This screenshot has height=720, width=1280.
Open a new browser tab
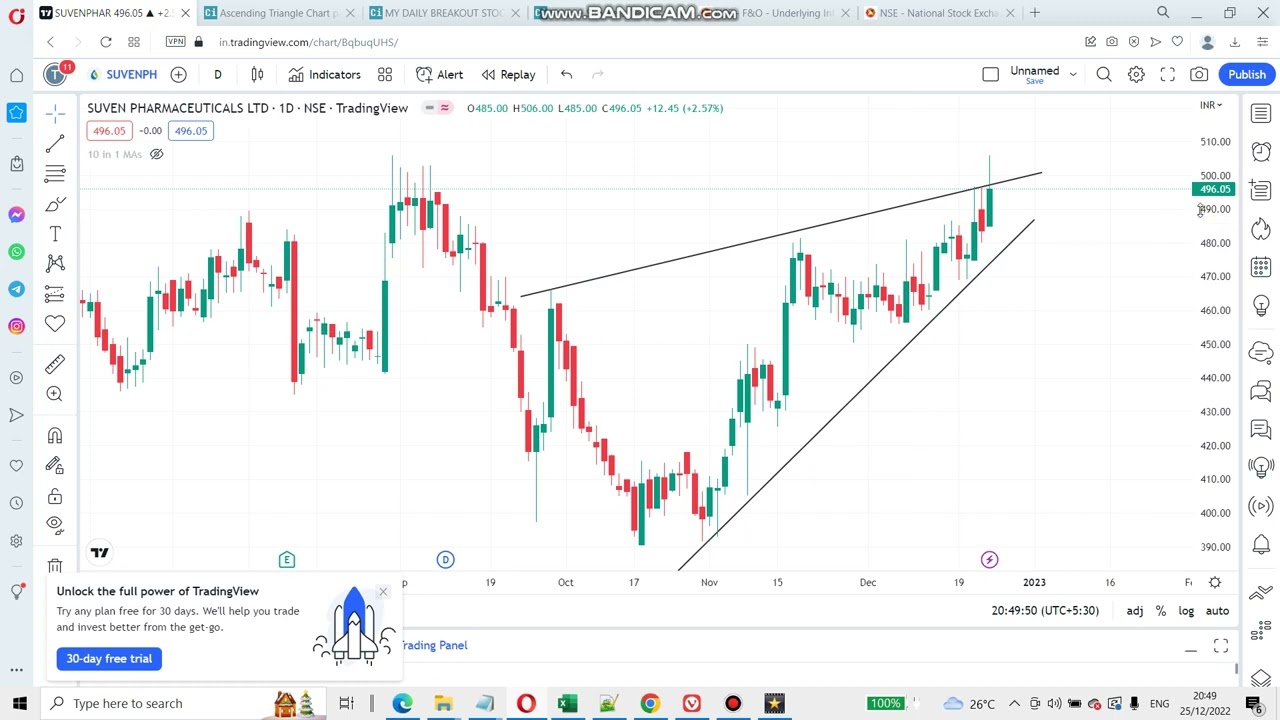(x=1035, y=13)
